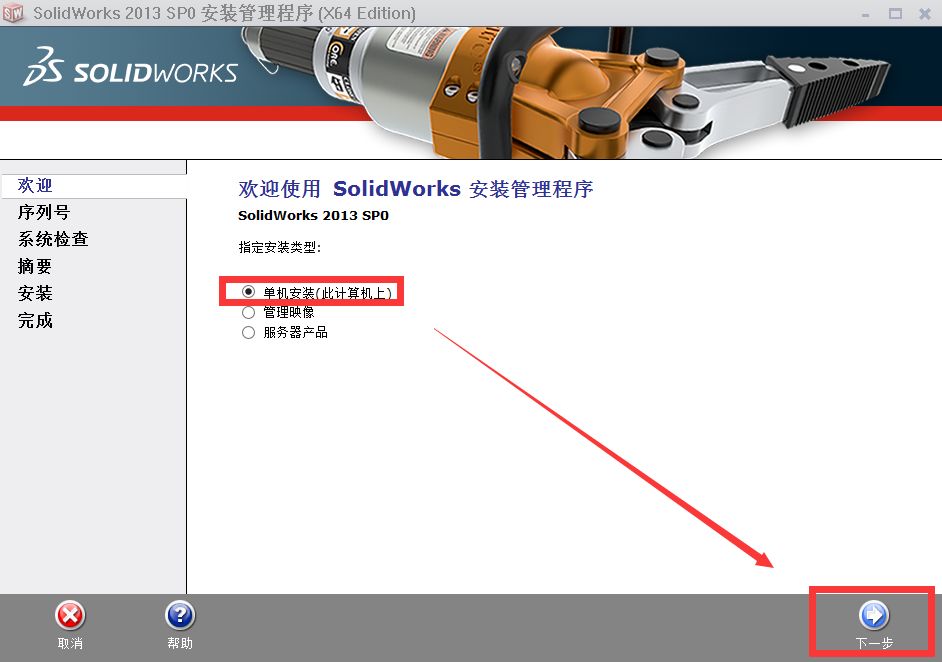The height and width of the screenshot is (662, 942).
Task: Close the installer window
Action: [x=925, y=13]
